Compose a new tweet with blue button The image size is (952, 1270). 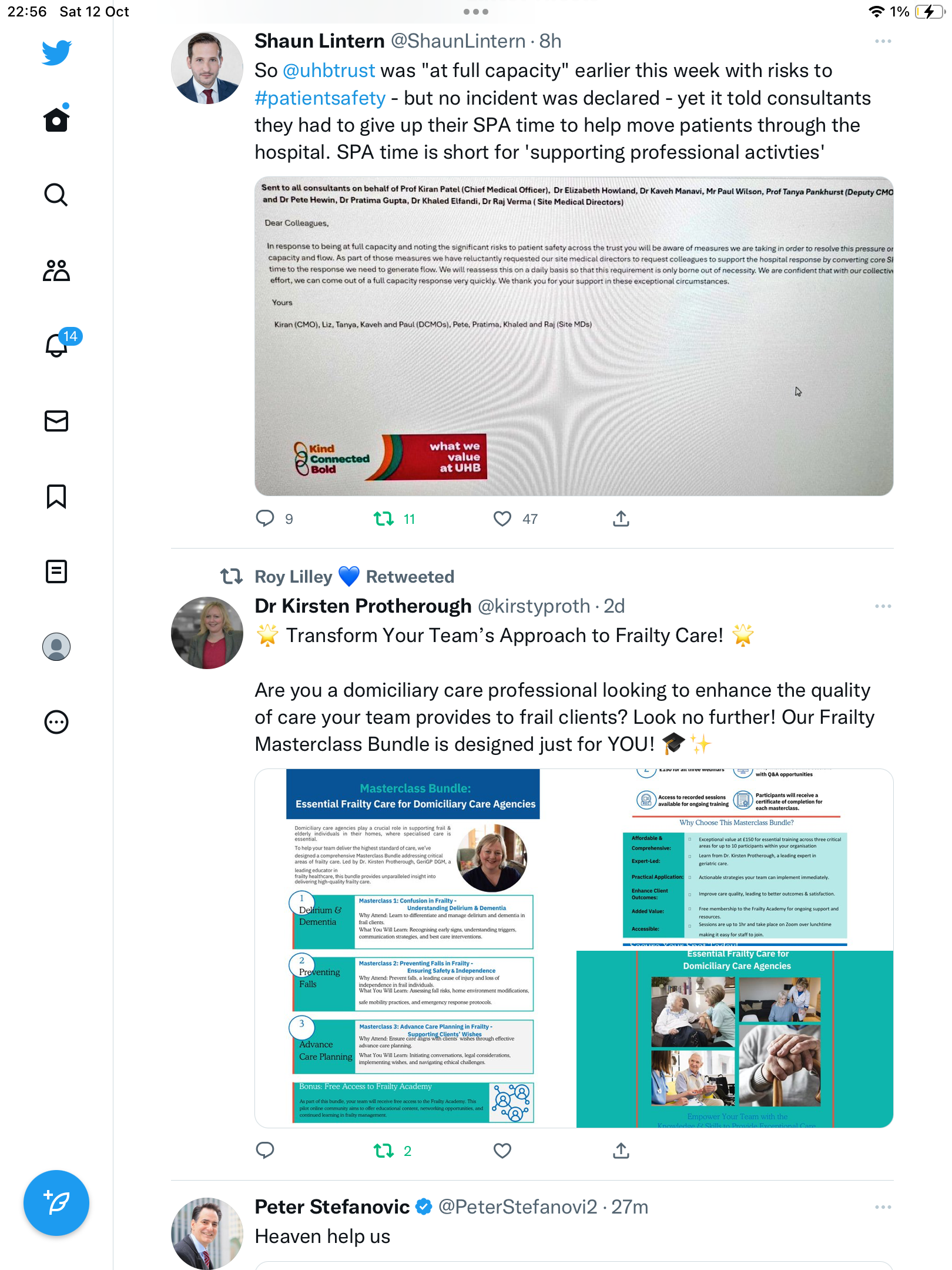point(56,1203)
